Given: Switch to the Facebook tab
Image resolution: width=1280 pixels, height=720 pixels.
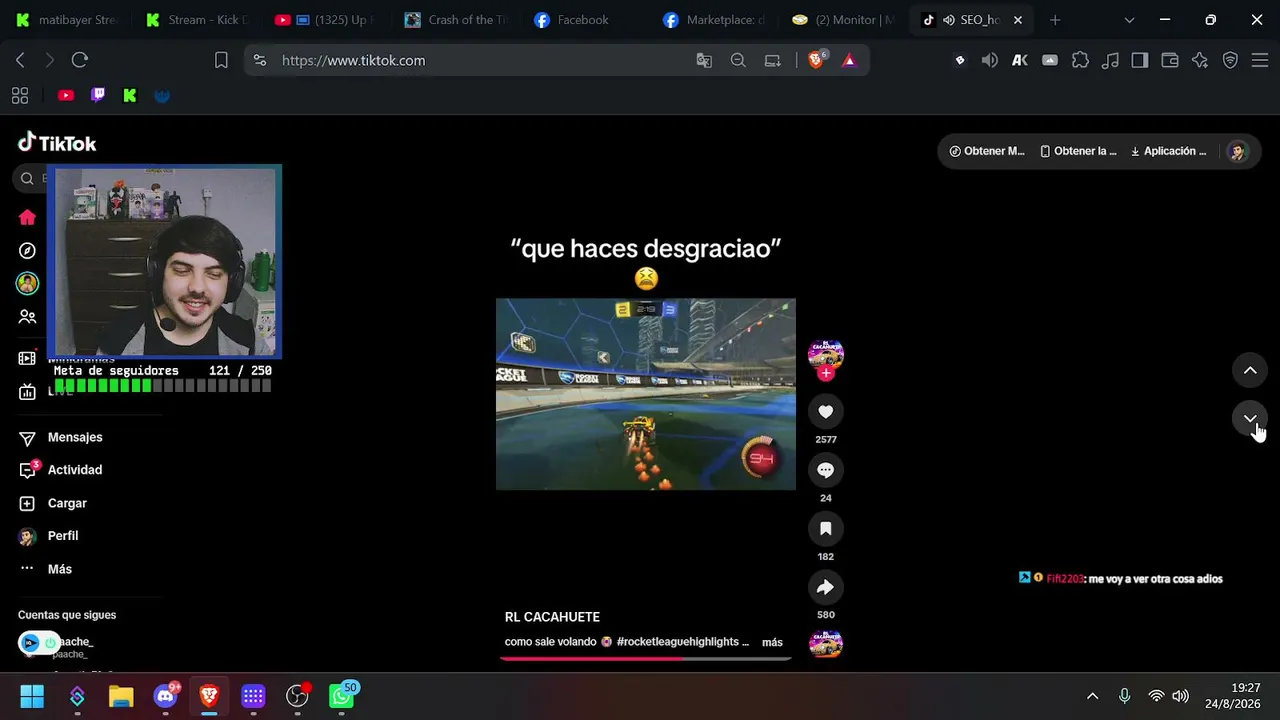Looking at the screenshot, I should pos(584,20).
